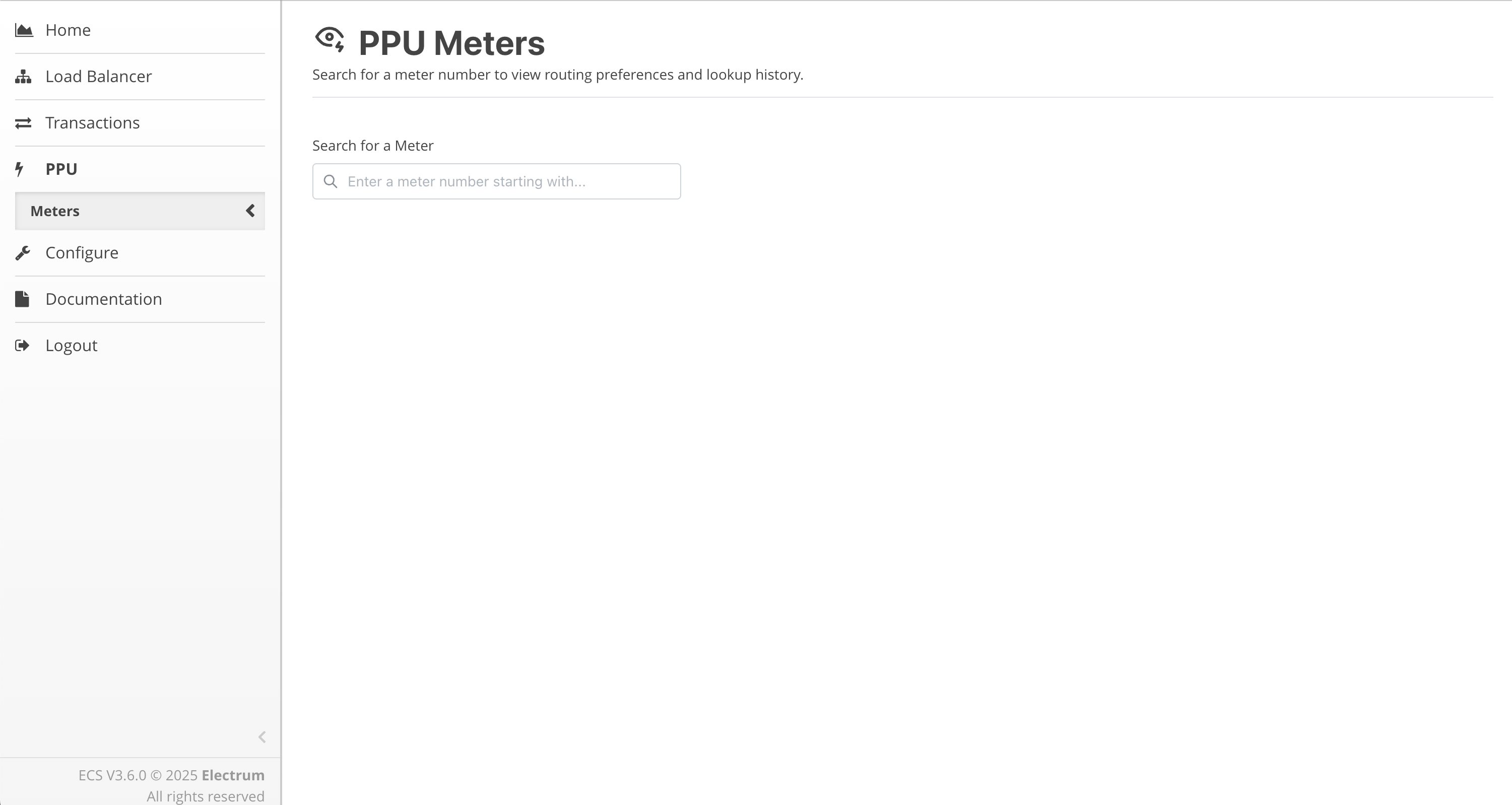1512x805 pixels.
Task: Click the Transactions arrows icon
Action: (x=23, y=122)
